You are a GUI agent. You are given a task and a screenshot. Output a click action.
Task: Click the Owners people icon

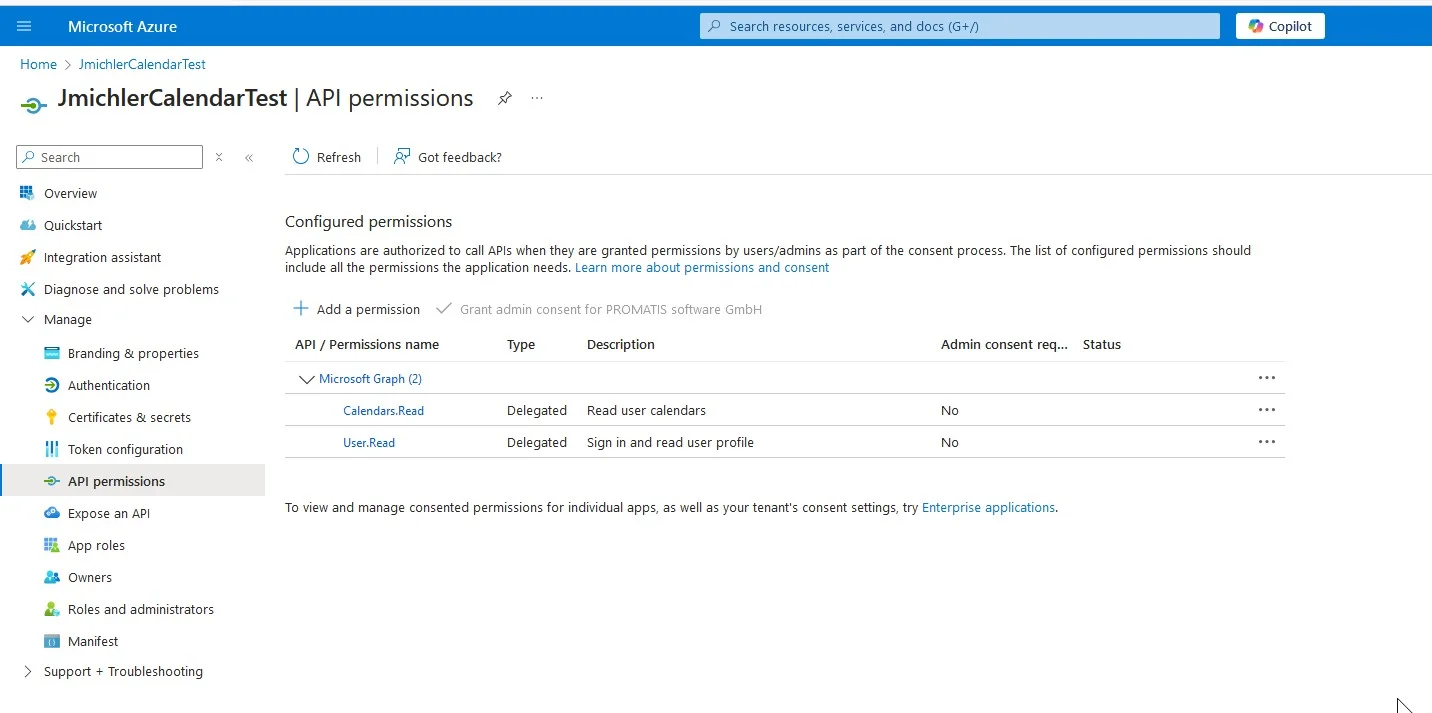point(52,577)
